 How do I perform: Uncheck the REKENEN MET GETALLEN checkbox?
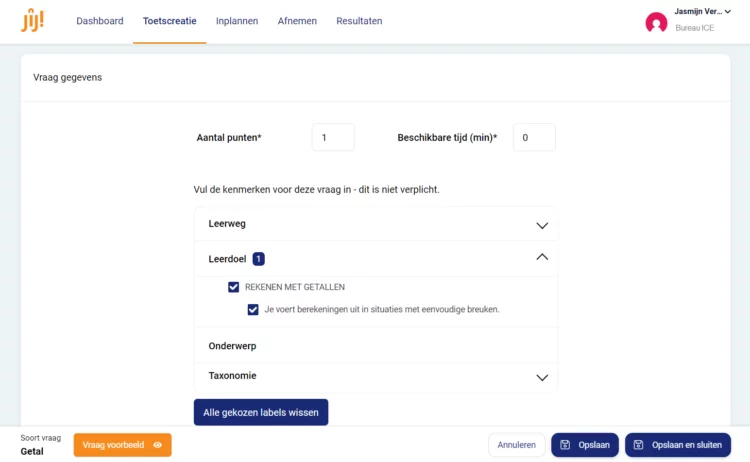[233, 287]
